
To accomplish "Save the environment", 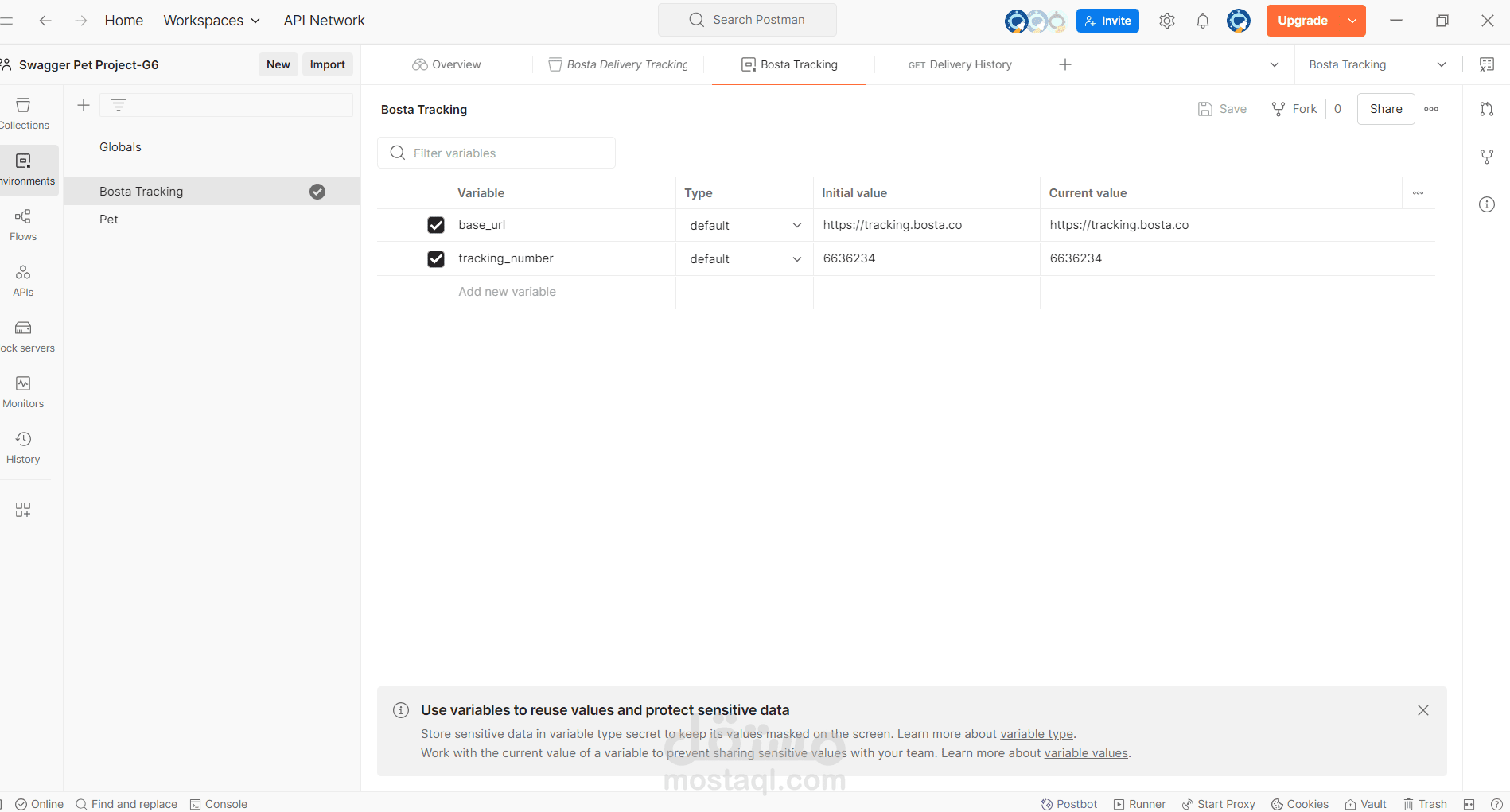I will [x=1222, y=109].
